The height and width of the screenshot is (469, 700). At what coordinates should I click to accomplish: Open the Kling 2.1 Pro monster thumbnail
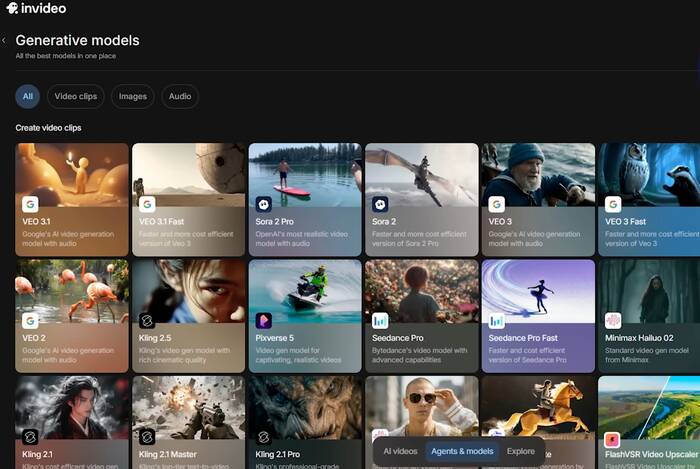305,407
